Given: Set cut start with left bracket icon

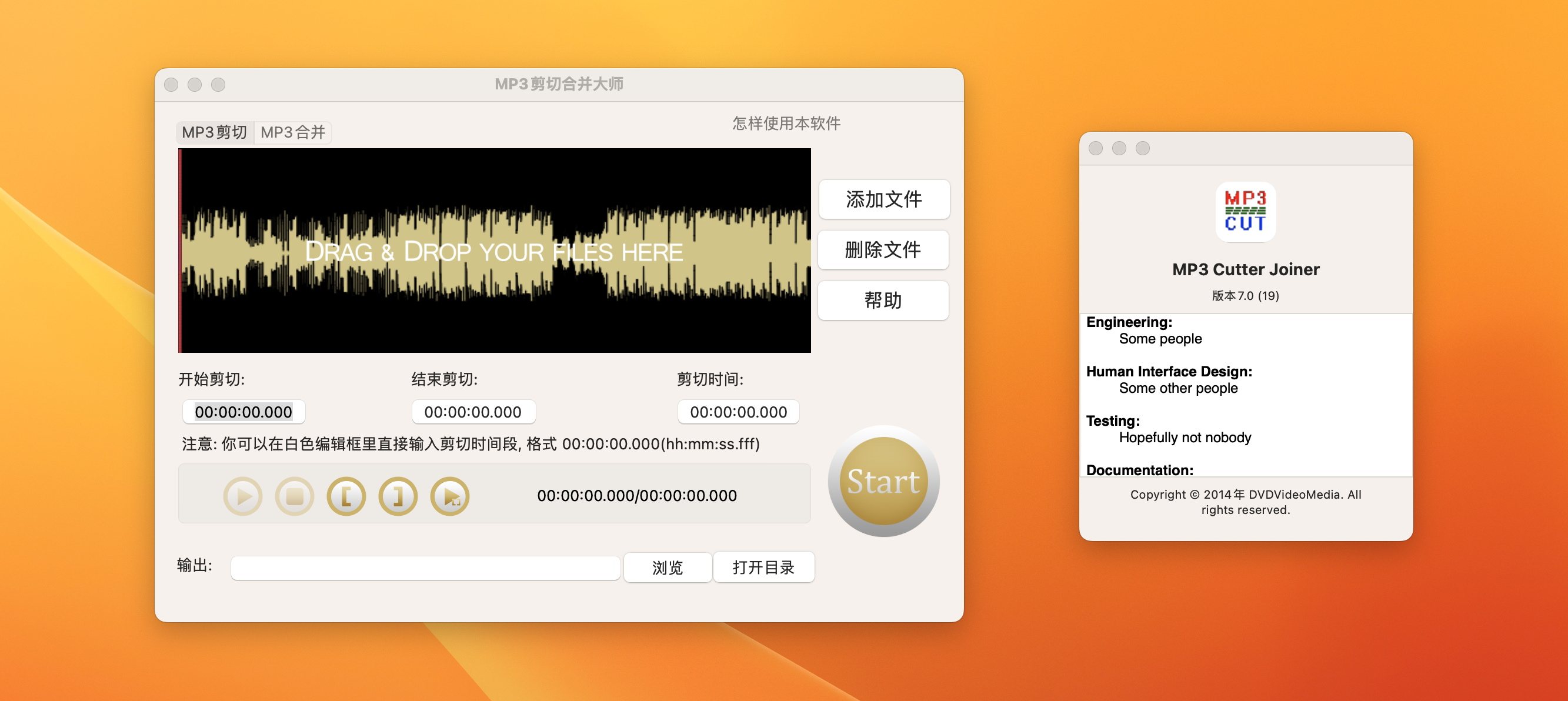Looking at the screenshot, I should [x=346, y=496].
